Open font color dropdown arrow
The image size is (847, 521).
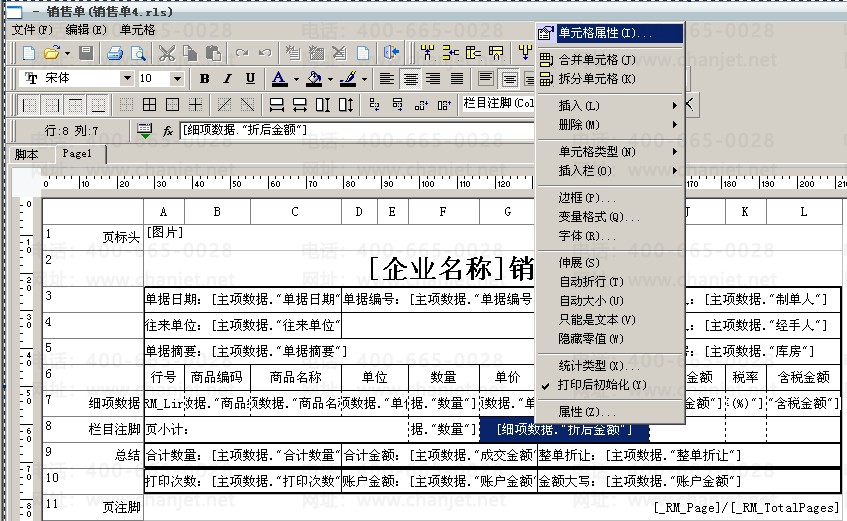[x=295, y=79]
